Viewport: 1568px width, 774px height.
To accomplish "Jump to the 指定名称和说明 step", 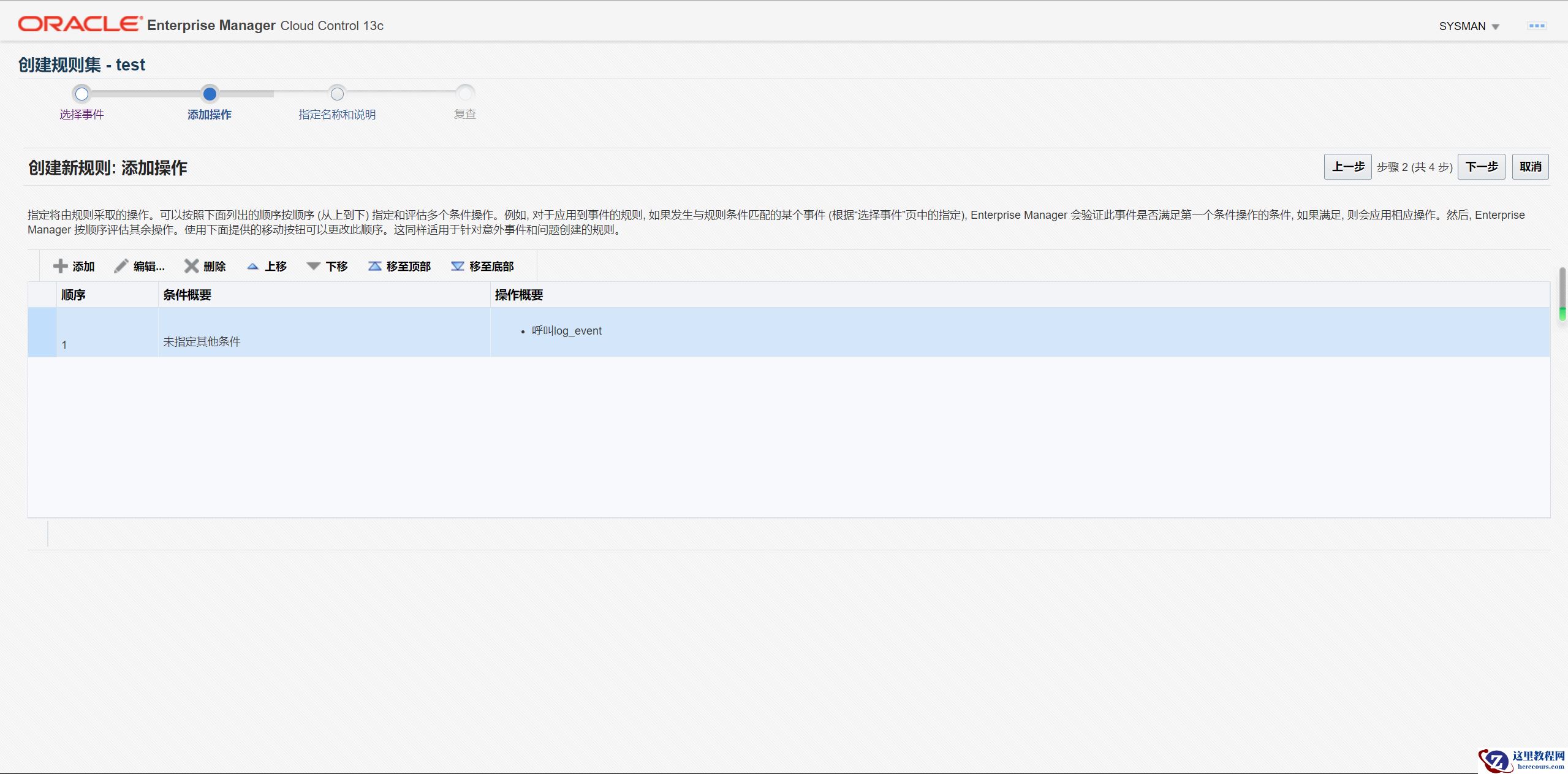I will pyautogui.click(x=337, y=94).
